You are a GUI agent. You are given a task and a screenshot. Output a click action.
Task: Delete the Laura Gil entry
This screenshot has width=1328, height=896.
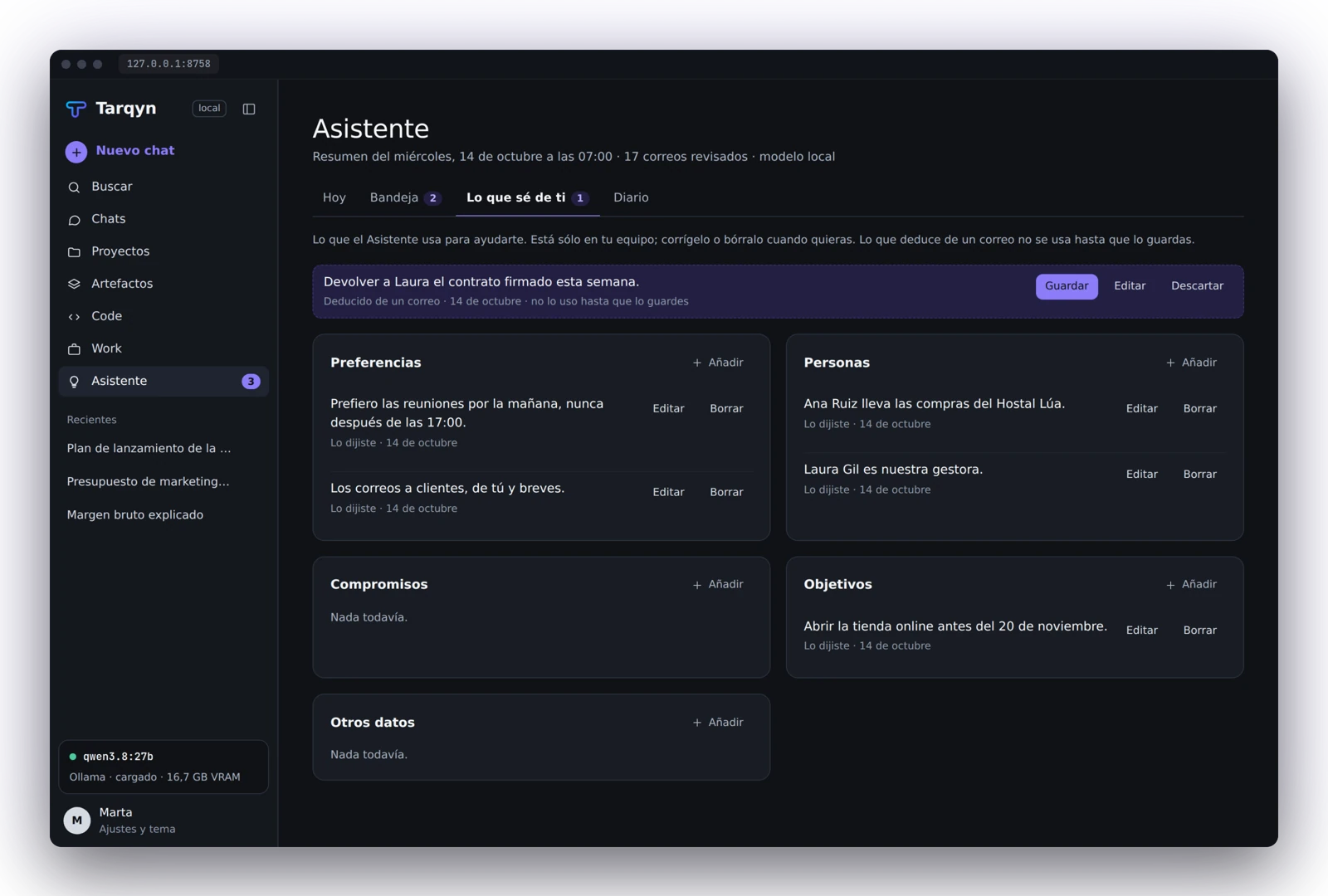(1199, 475)
